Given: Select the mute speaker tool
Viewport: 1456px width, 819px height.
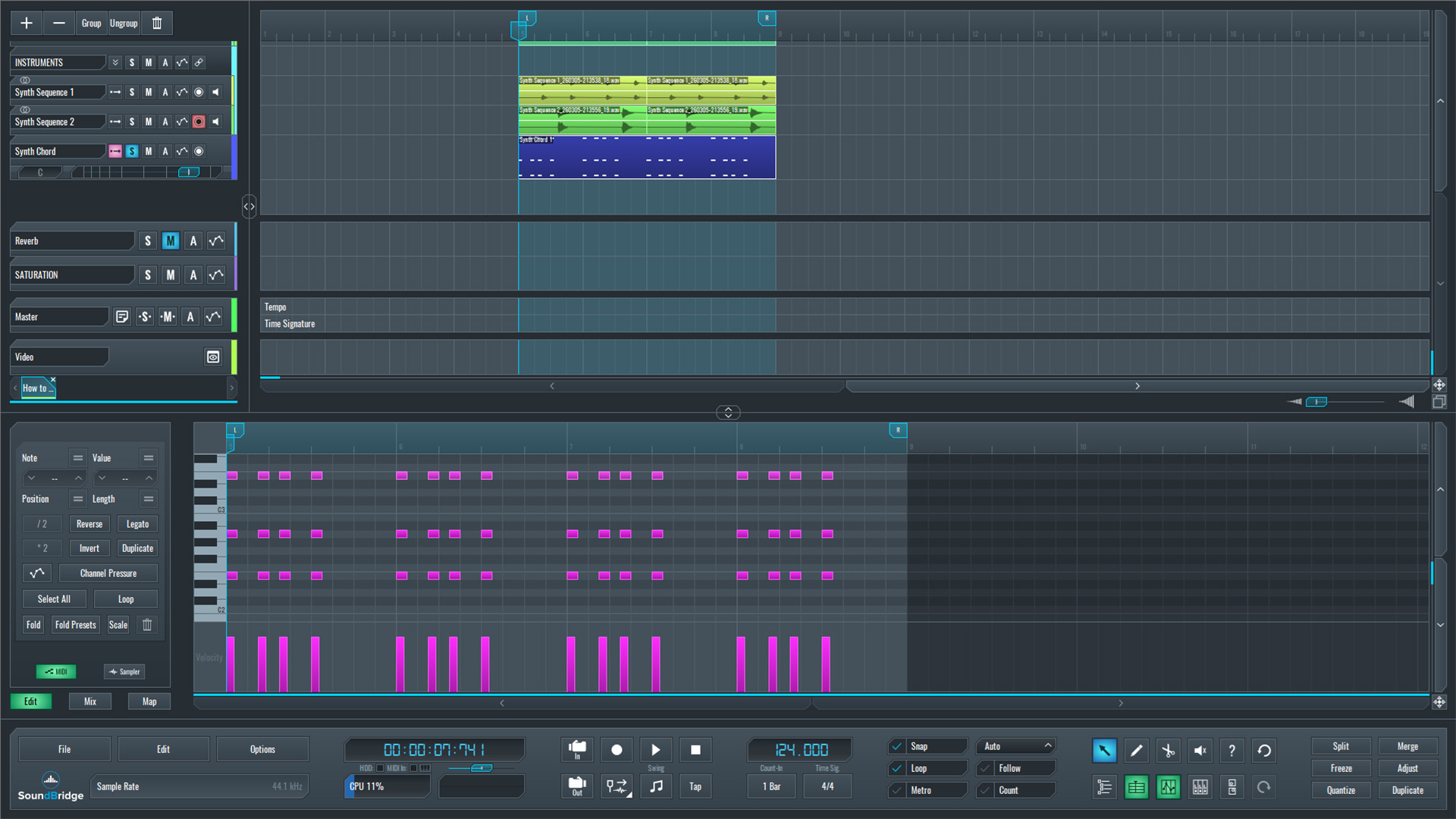Looking at the screenshot, I should 1200,751.
